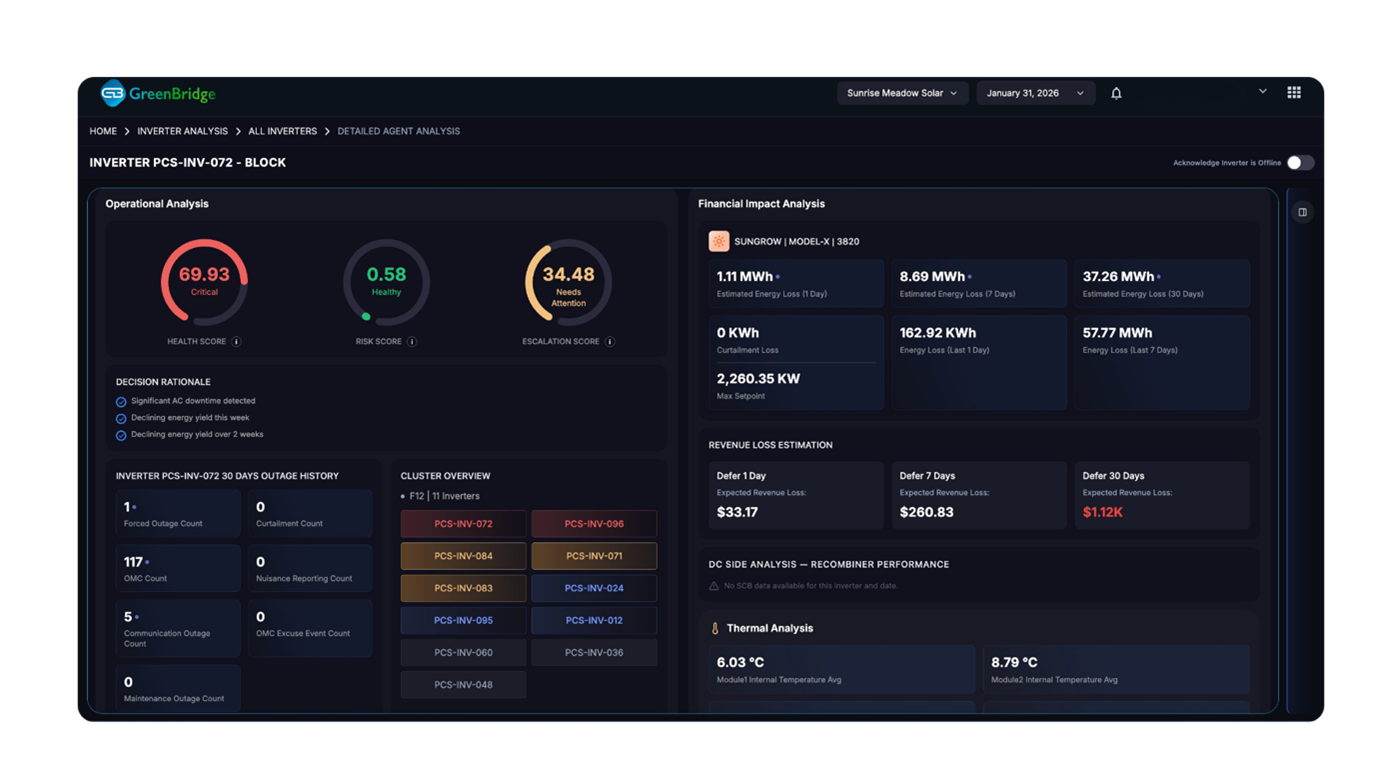This screenshot has width=1379, height=776.
Task: Click Detailed Agent Analysis breadcrumb
Action: (x=399, y=131)
